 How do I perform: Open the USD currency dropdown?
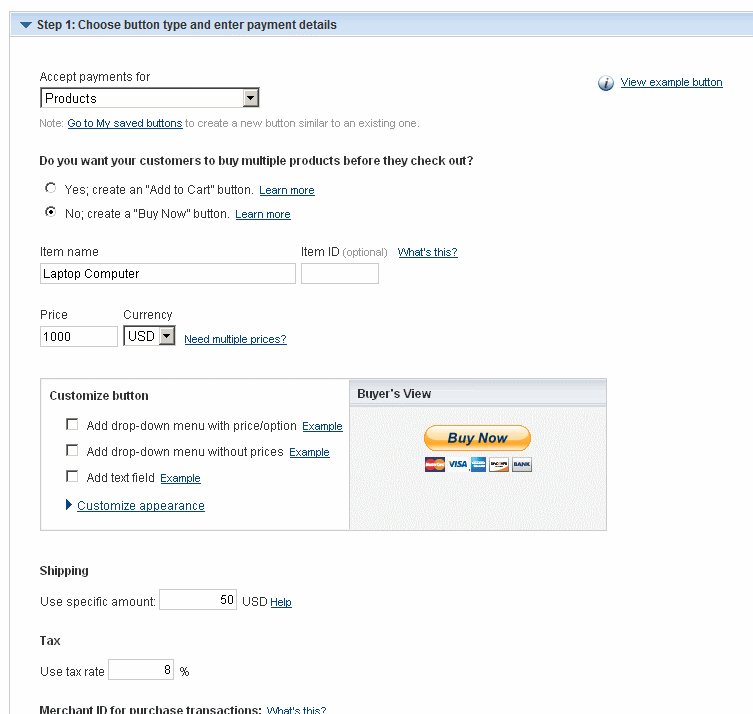coord(149,336)
